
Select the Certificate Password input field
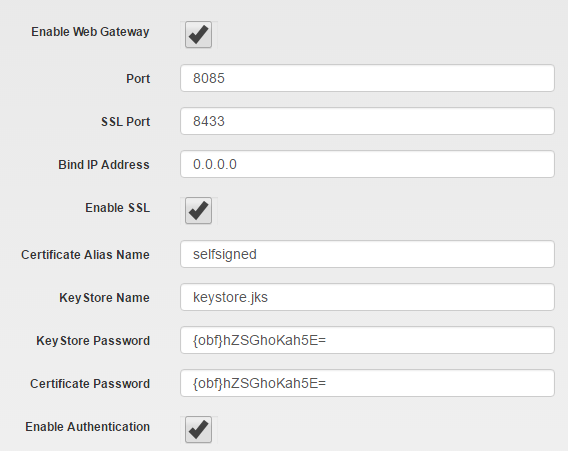tap(367, 383)
